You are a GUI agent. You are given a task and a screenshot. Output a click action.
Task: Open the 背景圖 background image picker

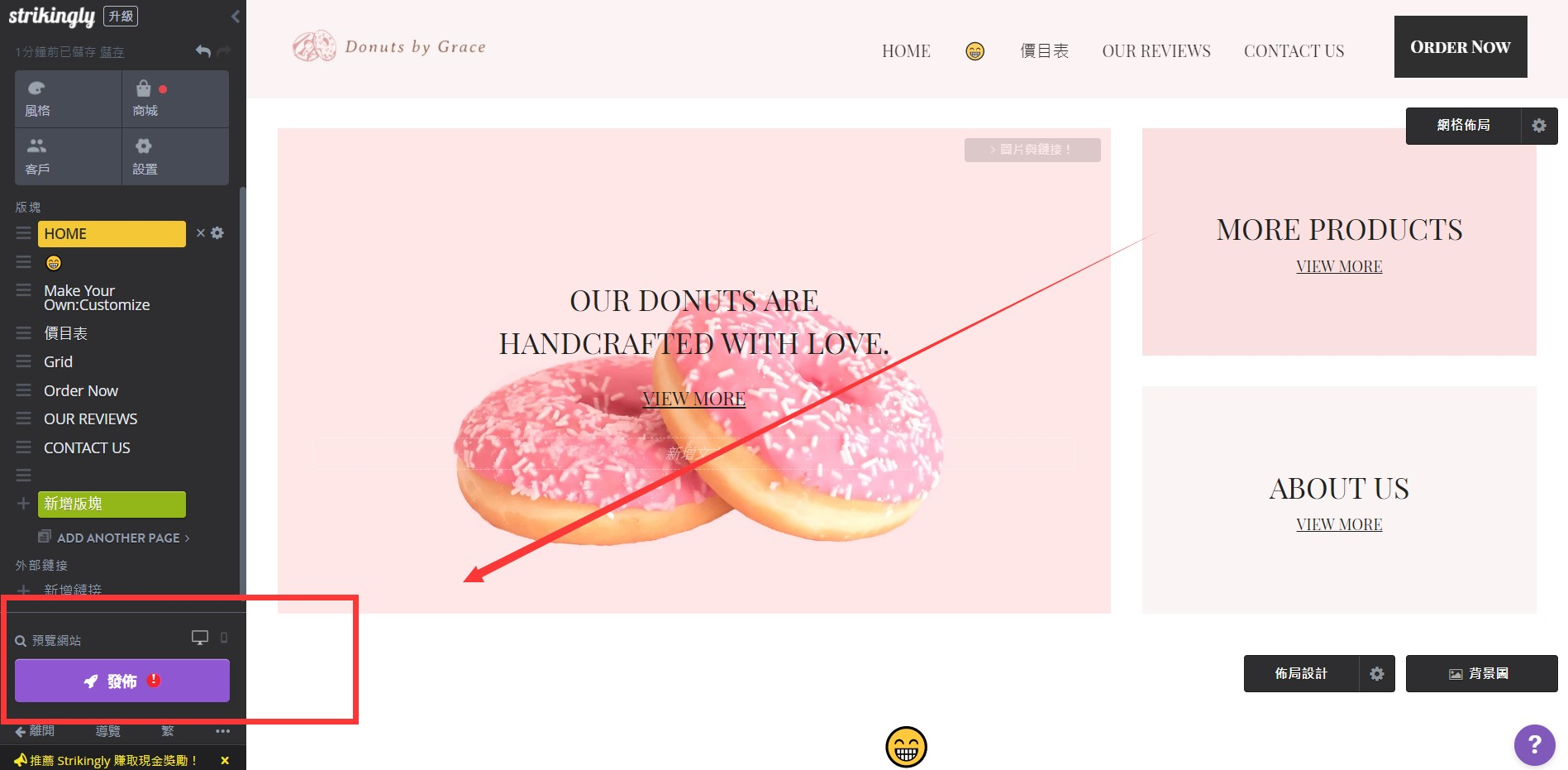tap(1481, 674)
